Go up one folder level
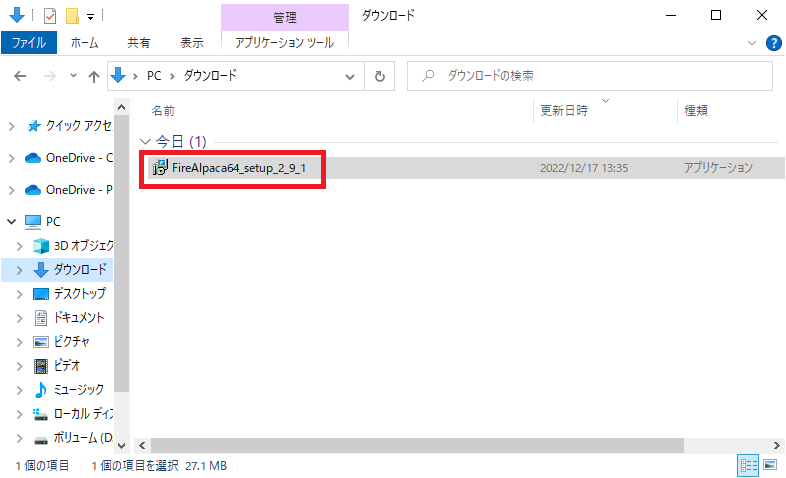The width and height of the screenshot is (786, 478). (94, 76)
